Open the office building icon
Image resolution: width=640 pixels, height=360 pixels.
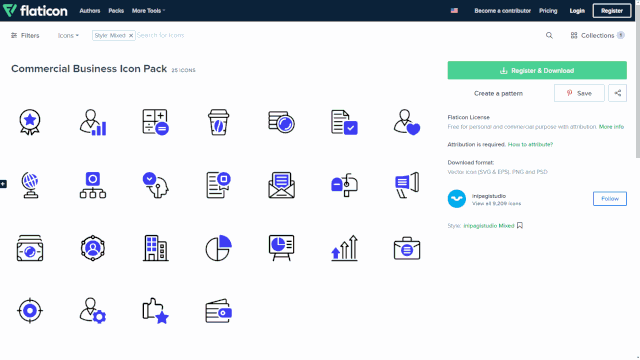[x=156, y=248]
